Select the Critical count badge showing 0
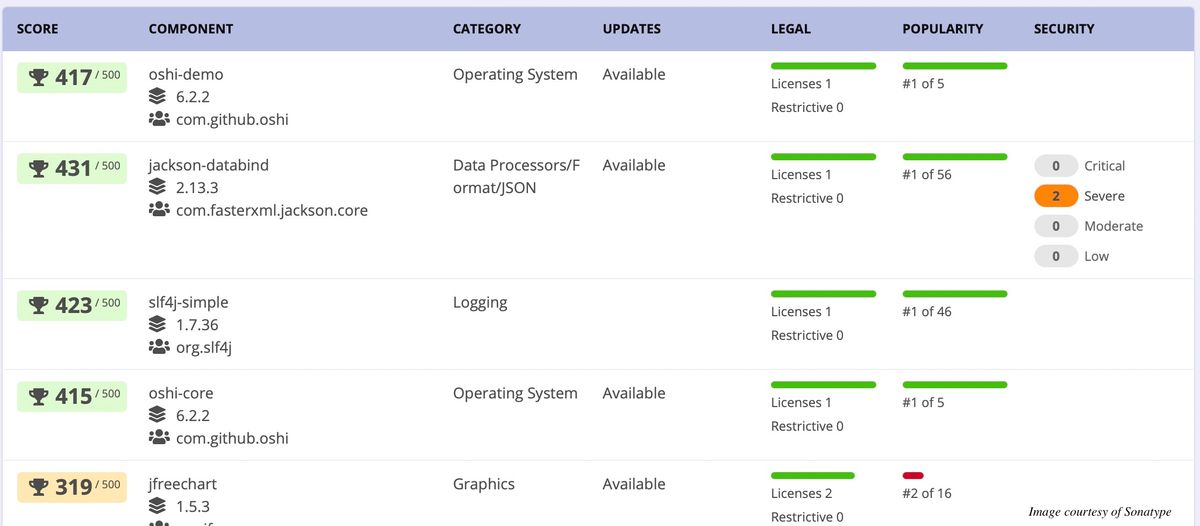The height and width of the screenshot is (526, 1200). [1056, 166]
